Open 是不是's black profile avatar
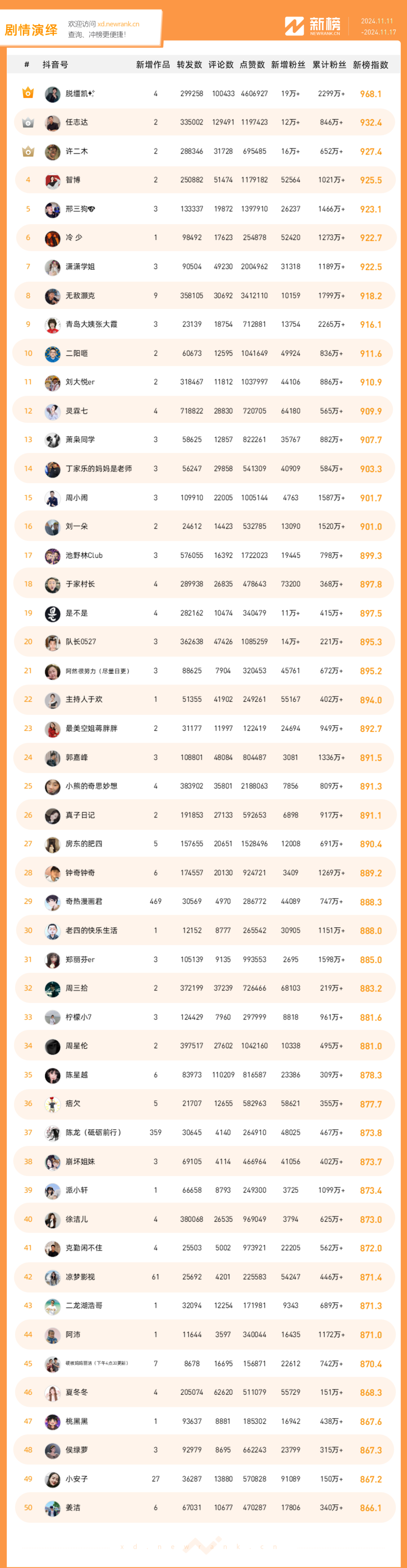 click(52, 613)
